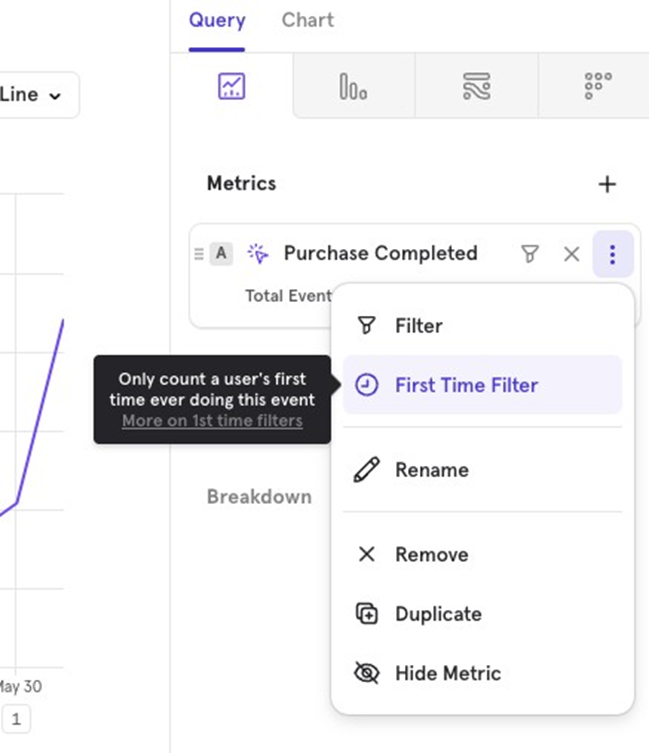This screenshot has height=753, width=649.
Task: Select Duplicate in the metric menu
Action: 438,614
